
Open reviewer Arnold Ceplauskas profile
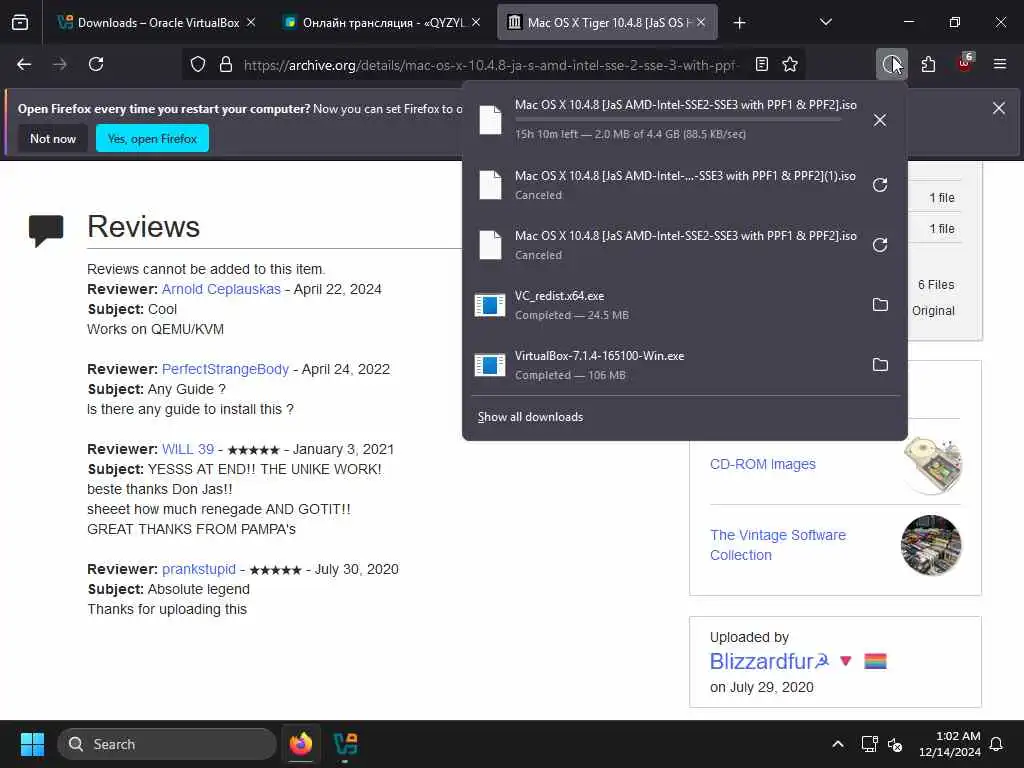(x=221, y=289)
